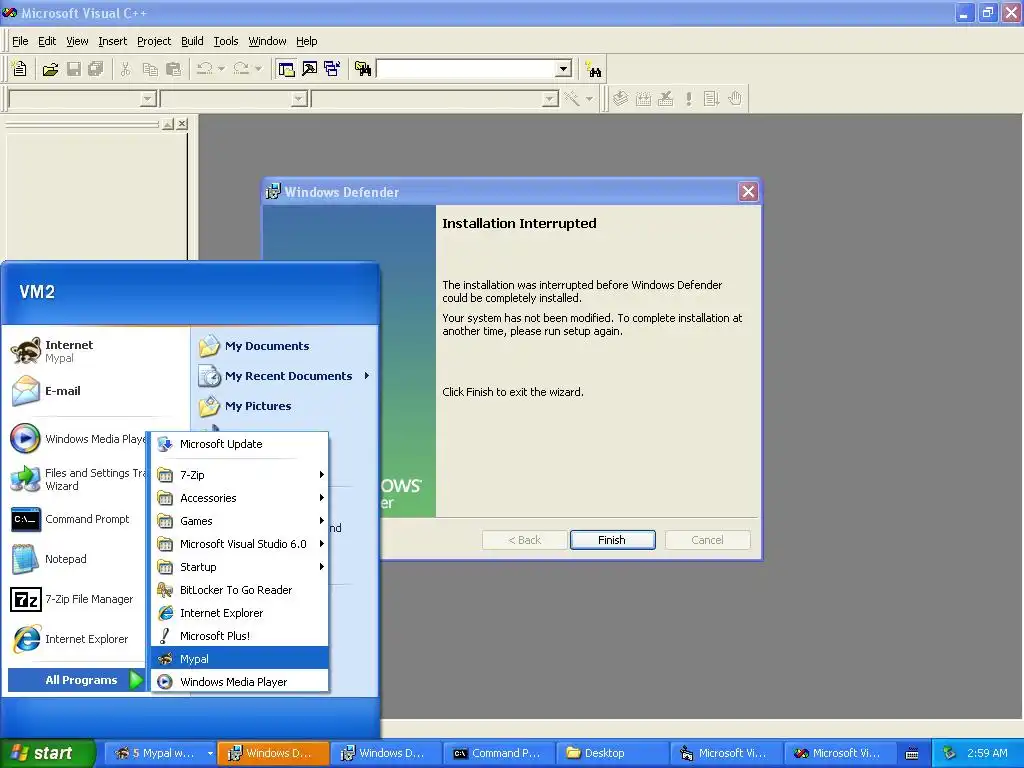Open WizardBar actions dropdown arrow
The height and width of the screenshot is (768, 1024).
pyautogui.click(x=589, y=99)
